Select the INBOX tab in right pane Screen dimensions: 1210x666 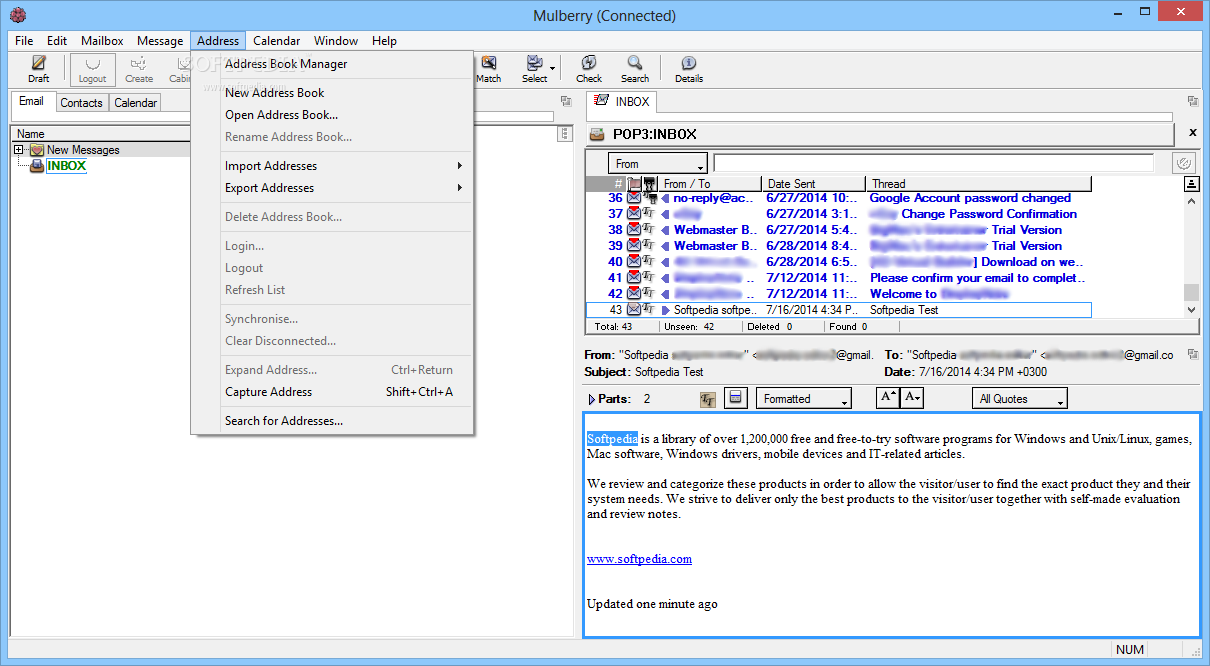621,101
